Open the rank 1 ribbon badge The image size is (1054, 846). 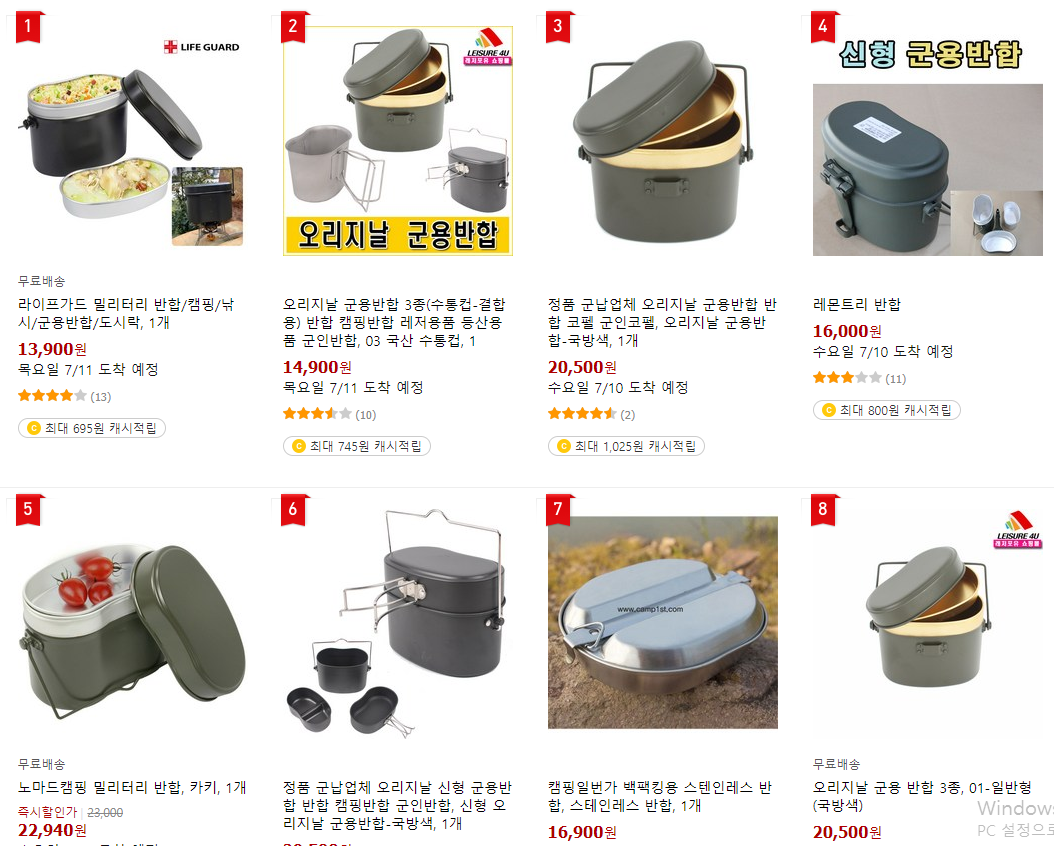coord(29,26)
